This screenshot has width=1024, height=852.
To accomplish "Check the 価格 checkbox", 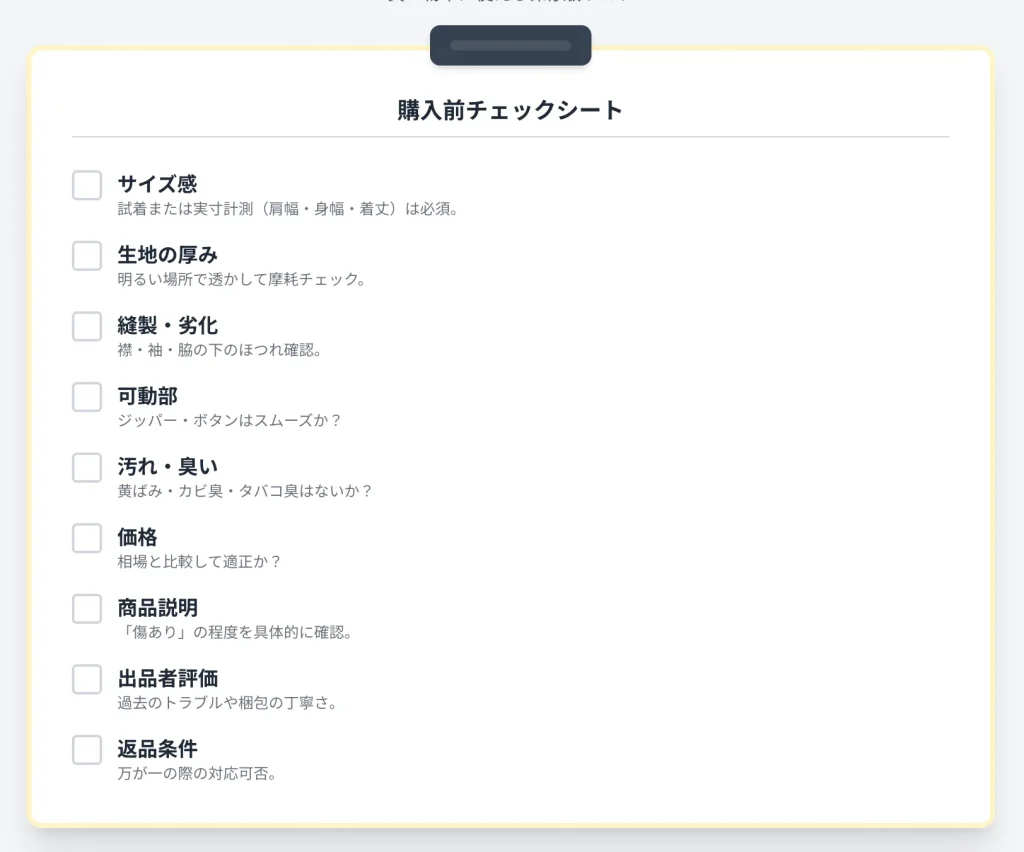I will click(87, 538).
